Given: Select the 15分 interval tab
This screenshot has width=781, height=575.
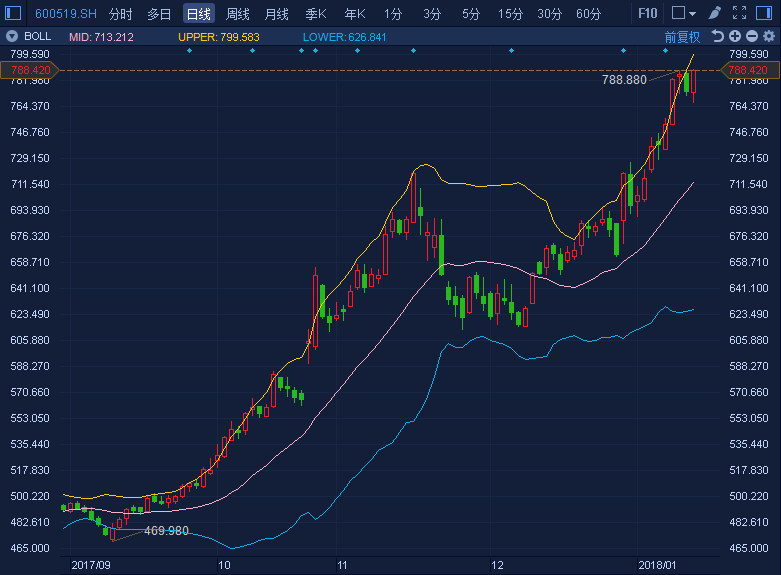Looking at the screenshot, I should click(x=511, y=14).
